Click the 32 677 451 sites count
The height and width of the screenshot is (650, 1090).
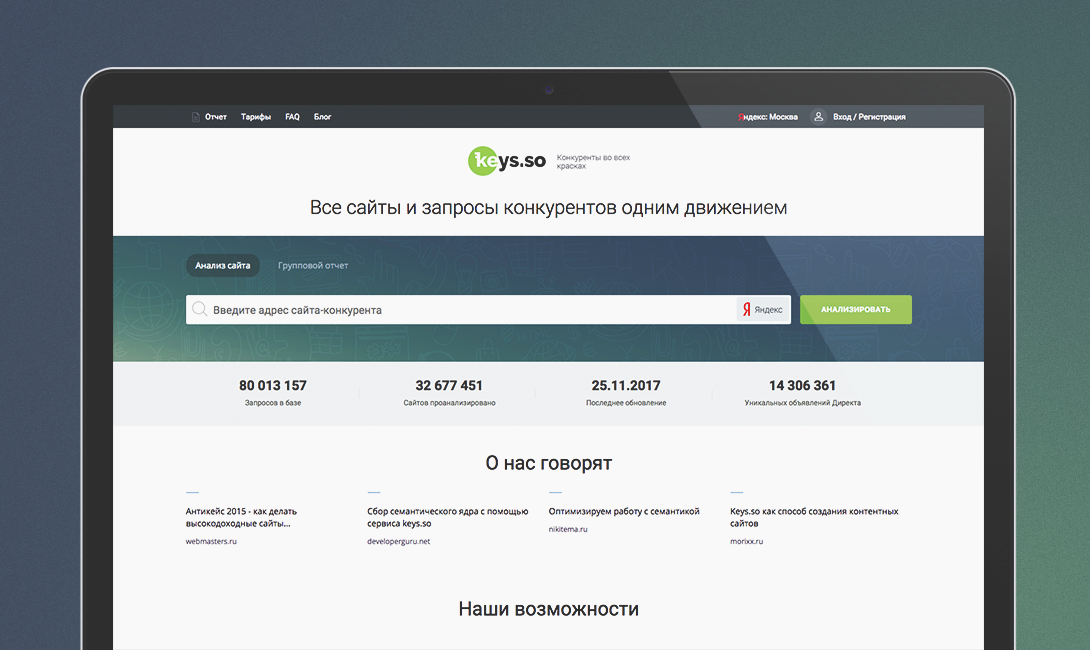449,385
